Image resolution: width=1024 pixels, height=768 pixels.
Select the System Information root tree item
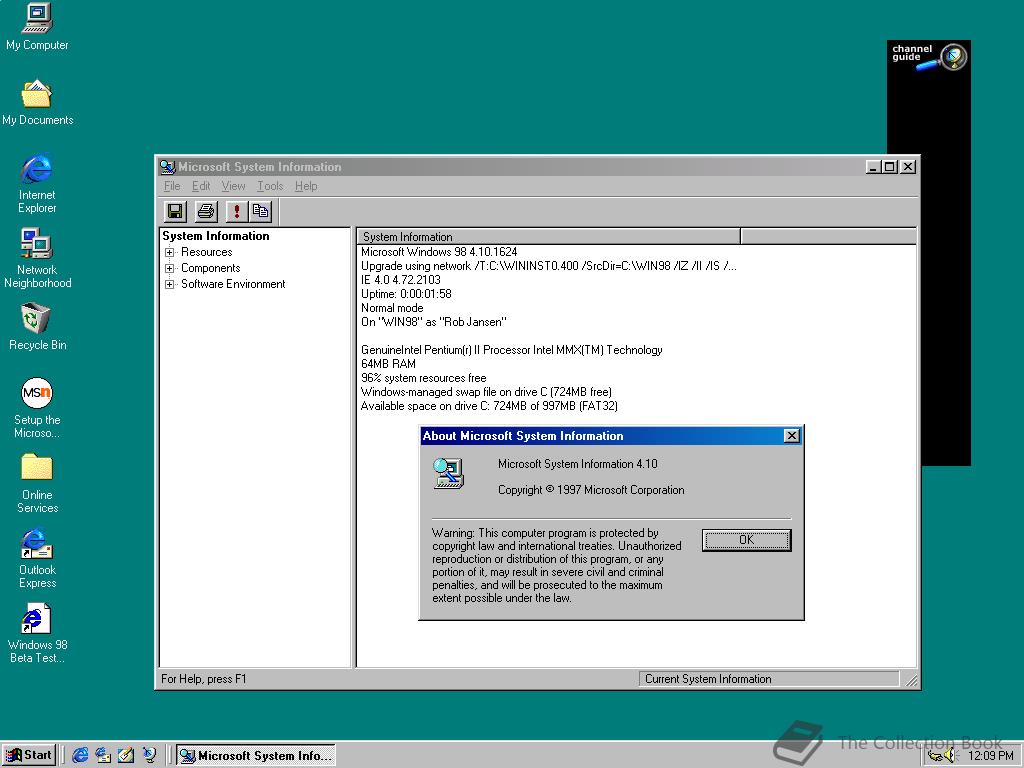(216, 236)
